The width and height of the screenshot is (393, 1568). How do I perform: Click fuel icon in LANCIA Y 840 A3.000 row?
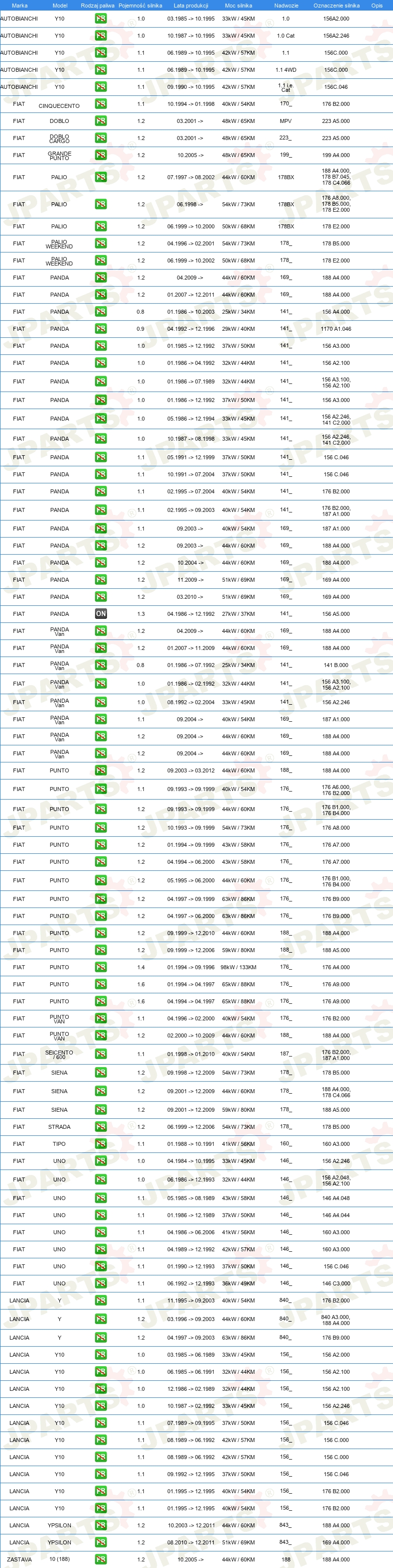(x=101, y=1319)
